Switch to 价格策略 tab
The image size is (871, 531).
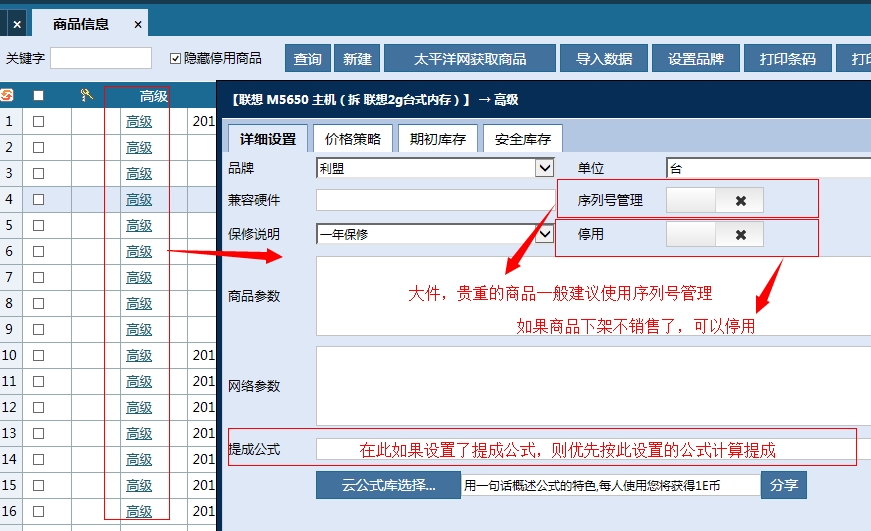tap(353, 139)
